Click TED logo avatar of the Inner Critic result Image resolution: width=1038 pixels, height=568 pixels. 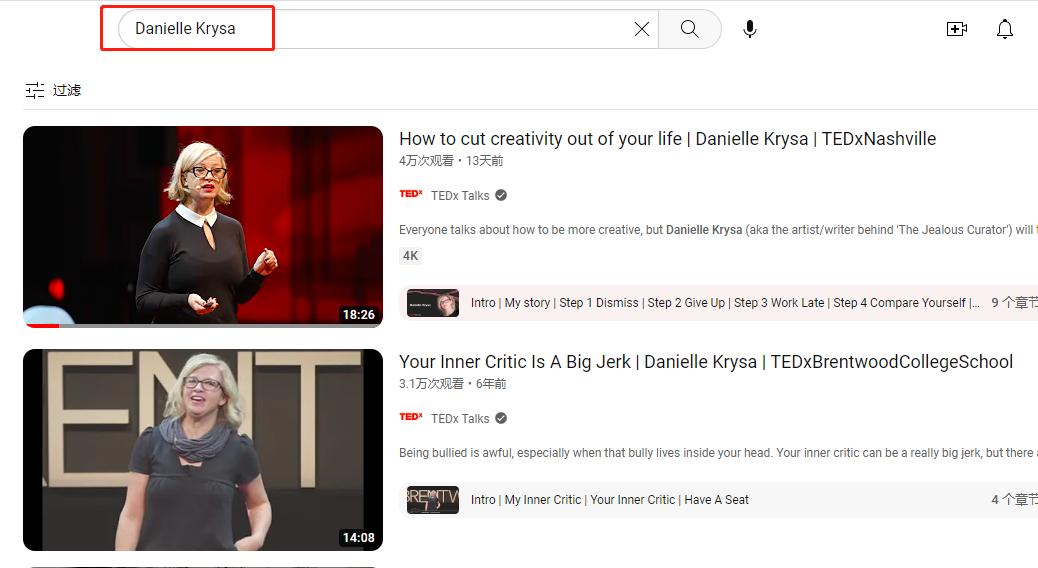[411, 417]
